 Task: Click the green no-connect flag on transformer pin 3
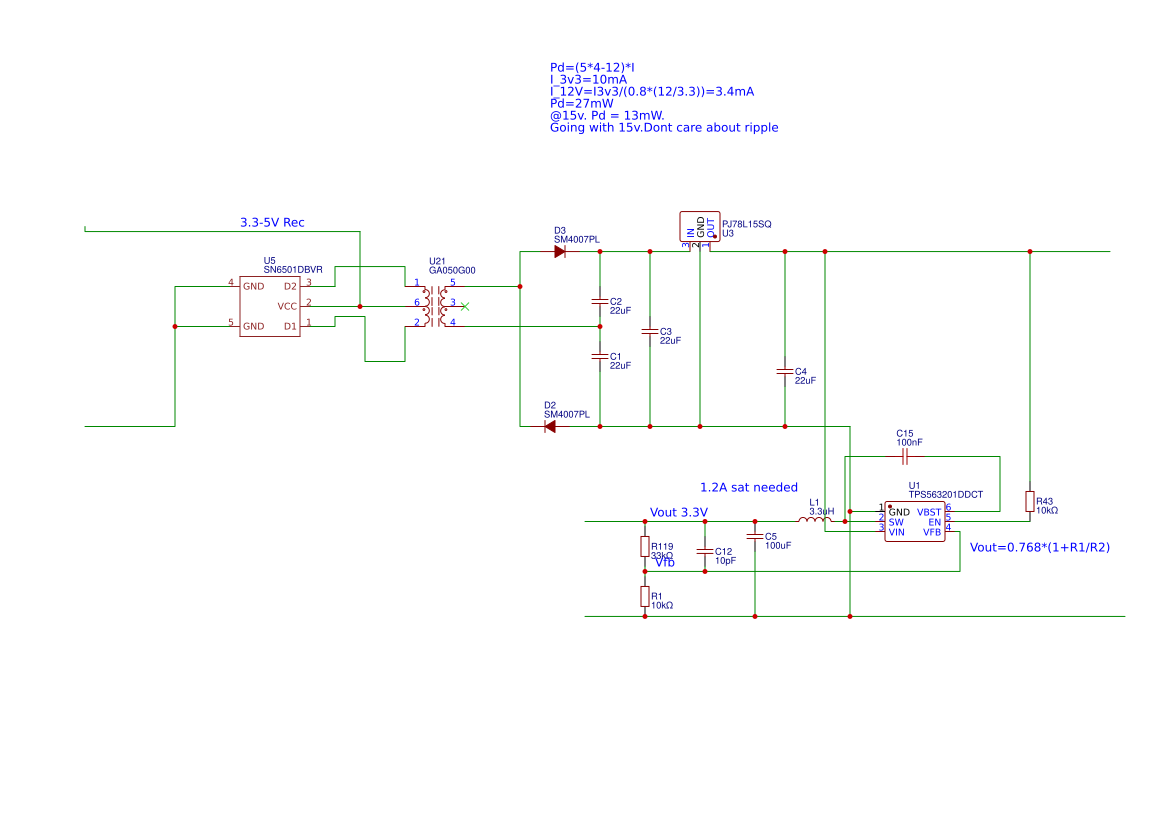click(463, 307)
